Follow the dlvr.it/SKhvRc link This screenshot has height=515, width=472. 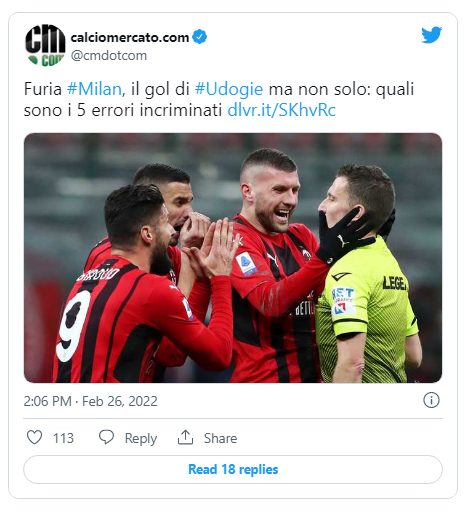(281, 110)
